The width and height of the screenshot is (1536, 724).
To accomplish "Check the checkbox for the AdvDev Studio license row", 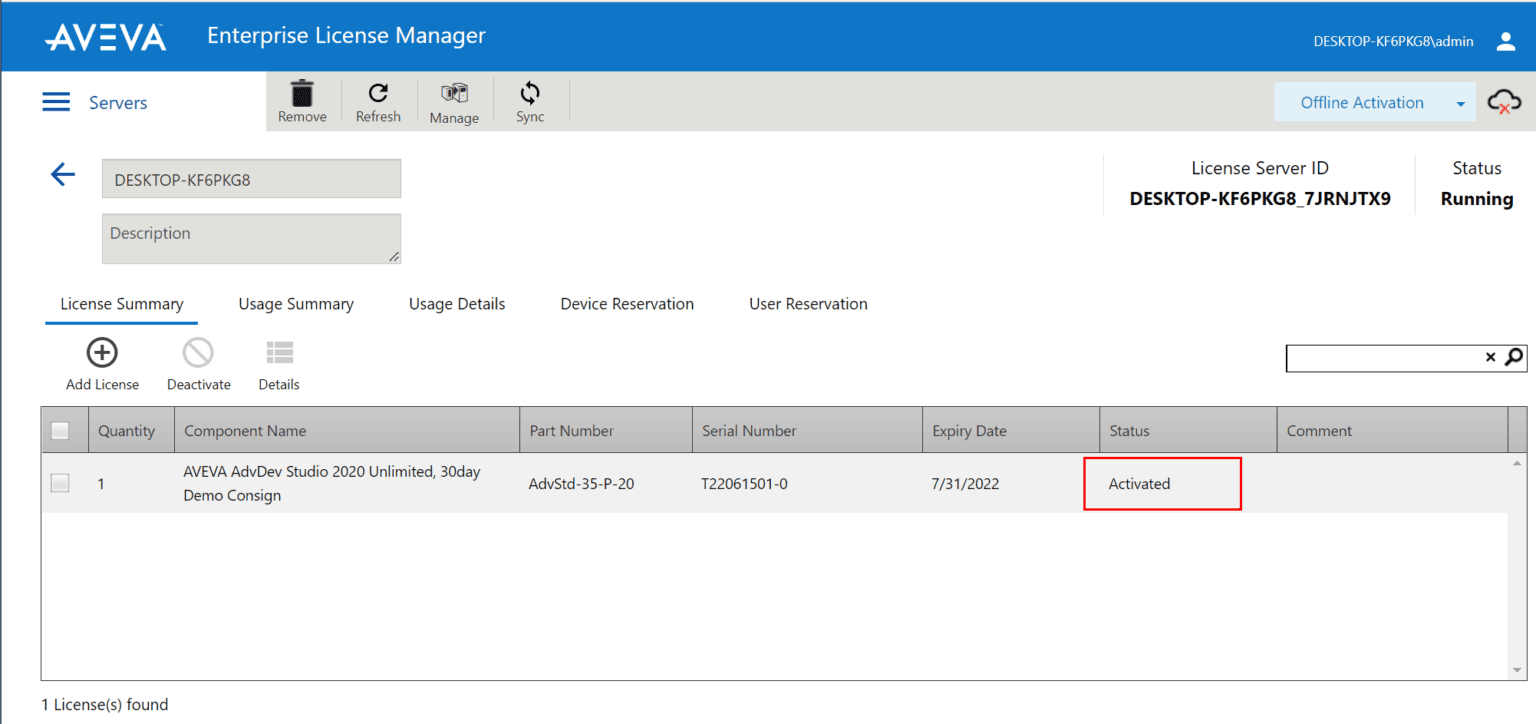I will coord(60,482).
